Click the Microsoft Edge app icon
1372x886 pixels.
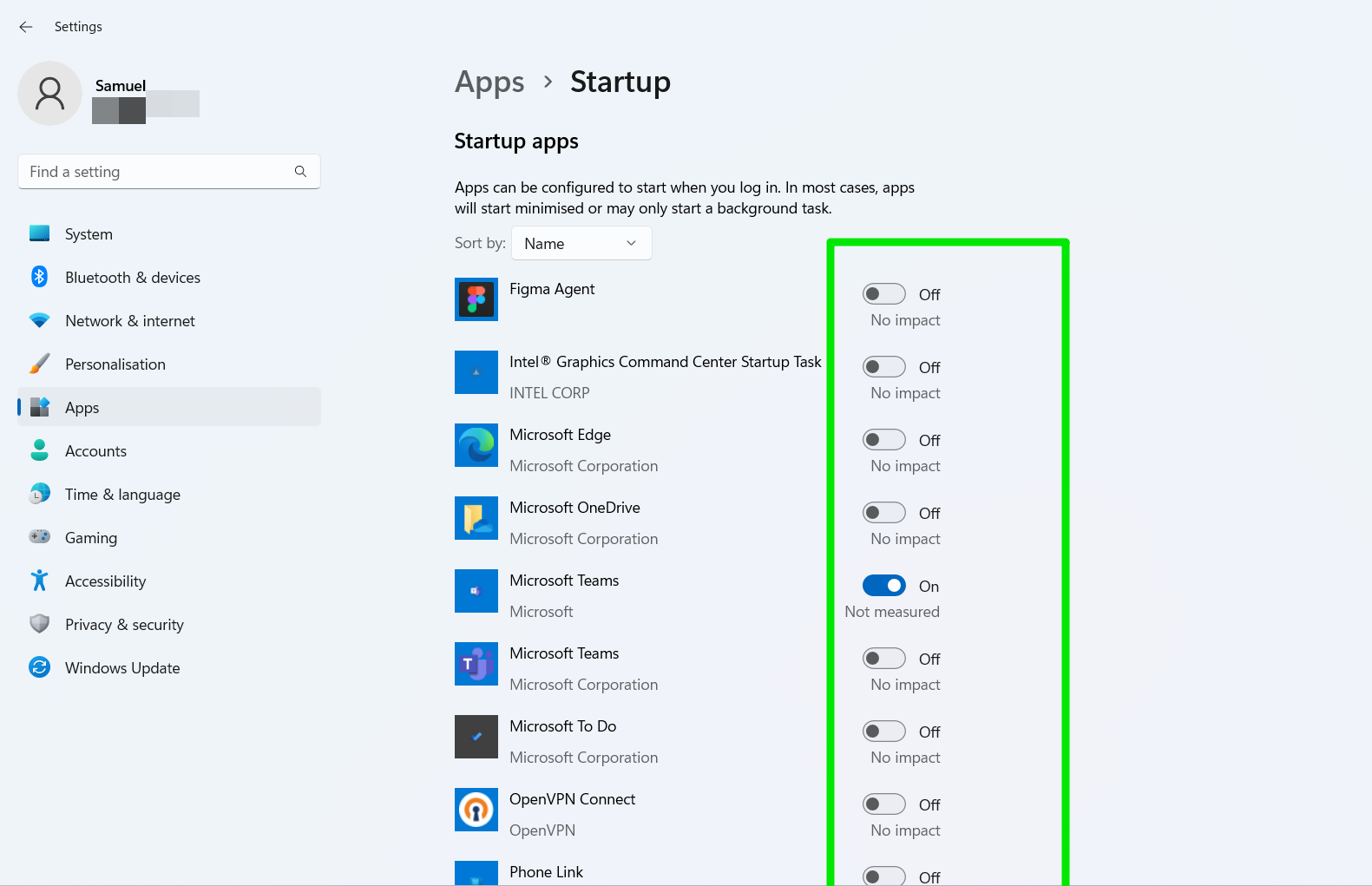coord(476,445)
